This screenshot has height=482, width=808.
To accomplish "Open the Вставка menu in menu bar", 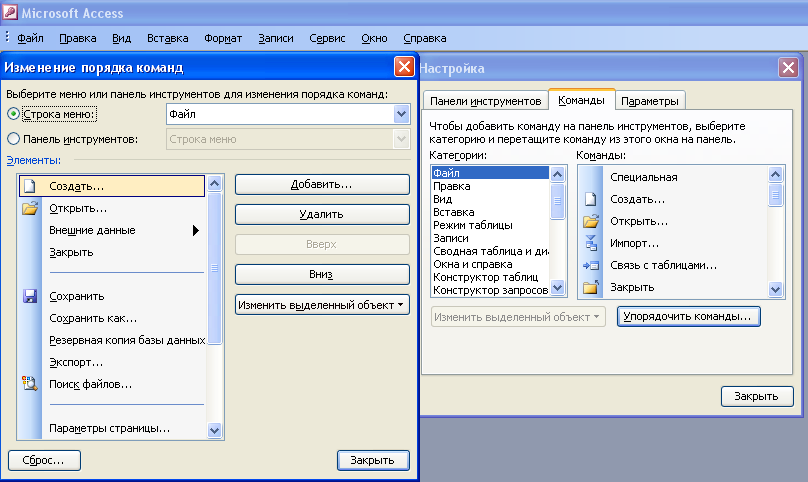I will pyautogui.click(x=167, y=38).
